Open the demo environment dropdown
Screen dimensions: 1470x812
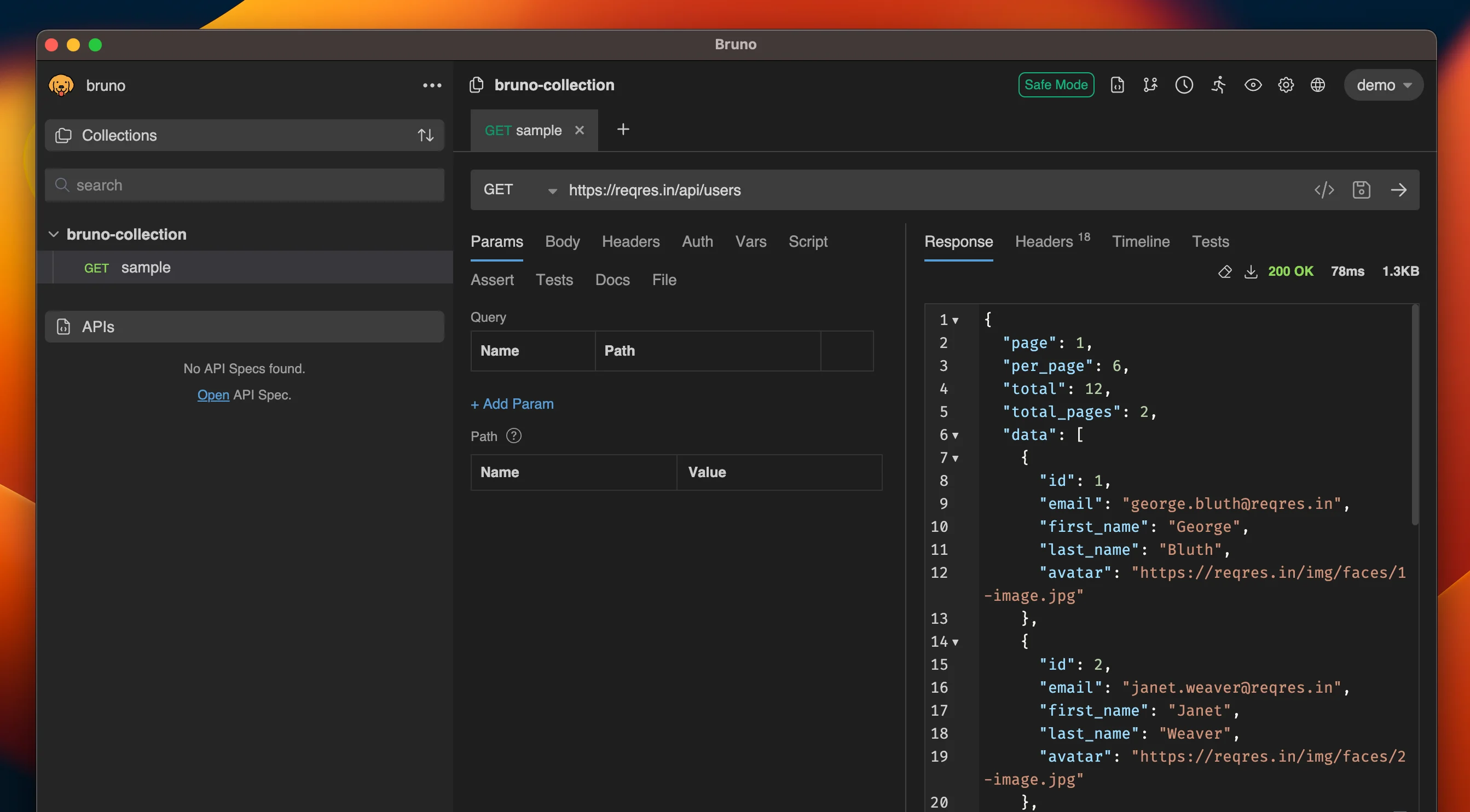click(x=1384, y=85)
